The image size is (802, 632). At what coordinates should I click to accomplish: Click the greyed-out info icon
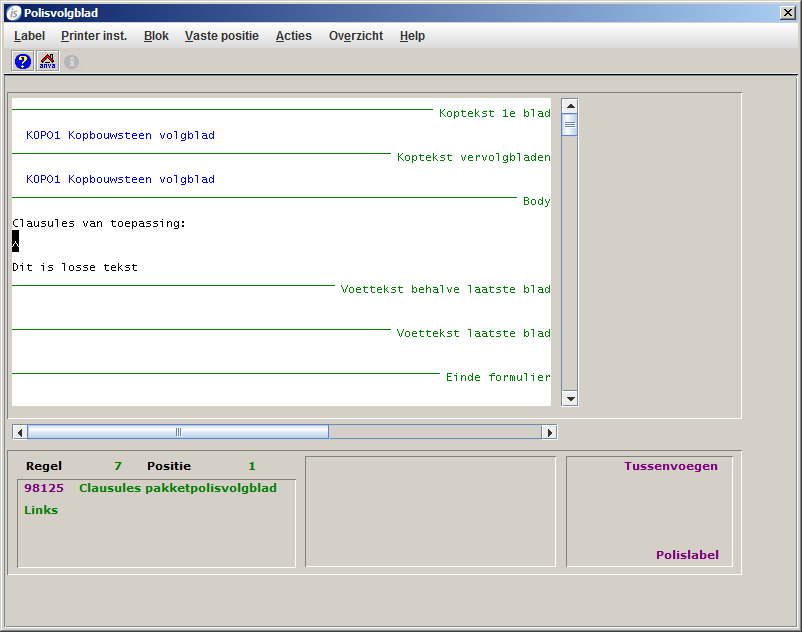pos(71,62)
